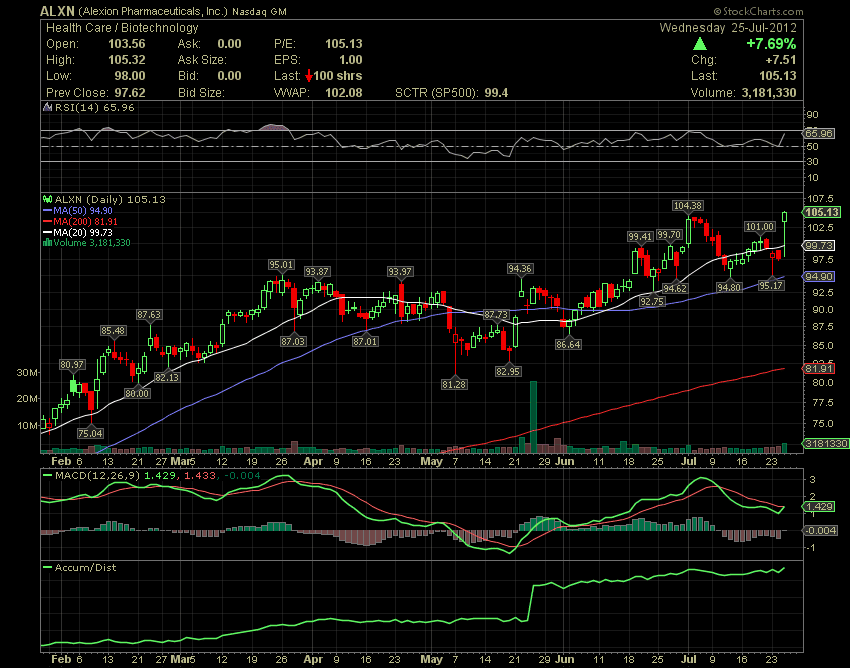Click the 30M volume scale label
The height and width of the screenshot is (668, 850).
pyautogui.click(x=27, y=372)
